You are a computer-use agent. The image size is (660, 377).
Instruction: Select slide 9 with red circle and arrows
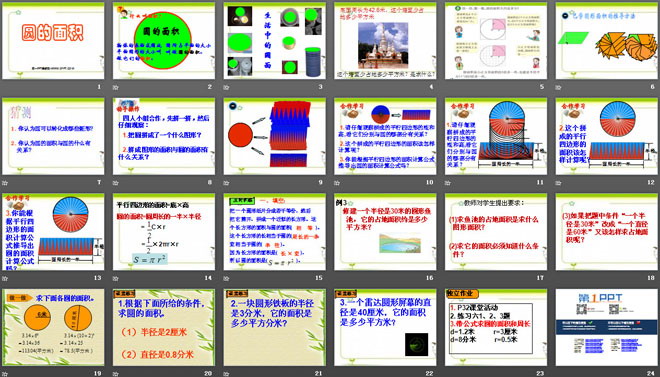click(x=274, y=136)
